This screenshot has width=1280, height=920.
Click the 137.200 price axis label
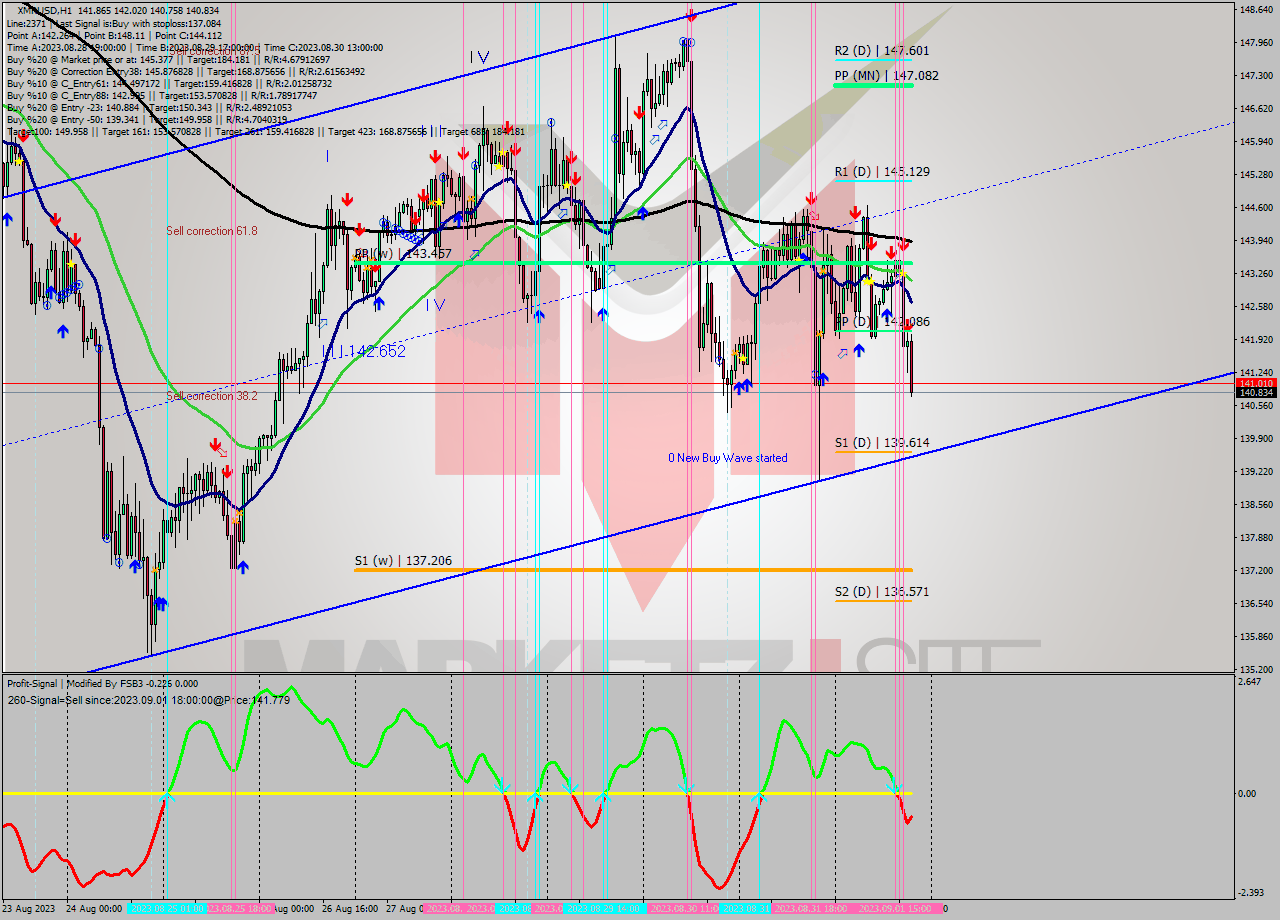1256,571
